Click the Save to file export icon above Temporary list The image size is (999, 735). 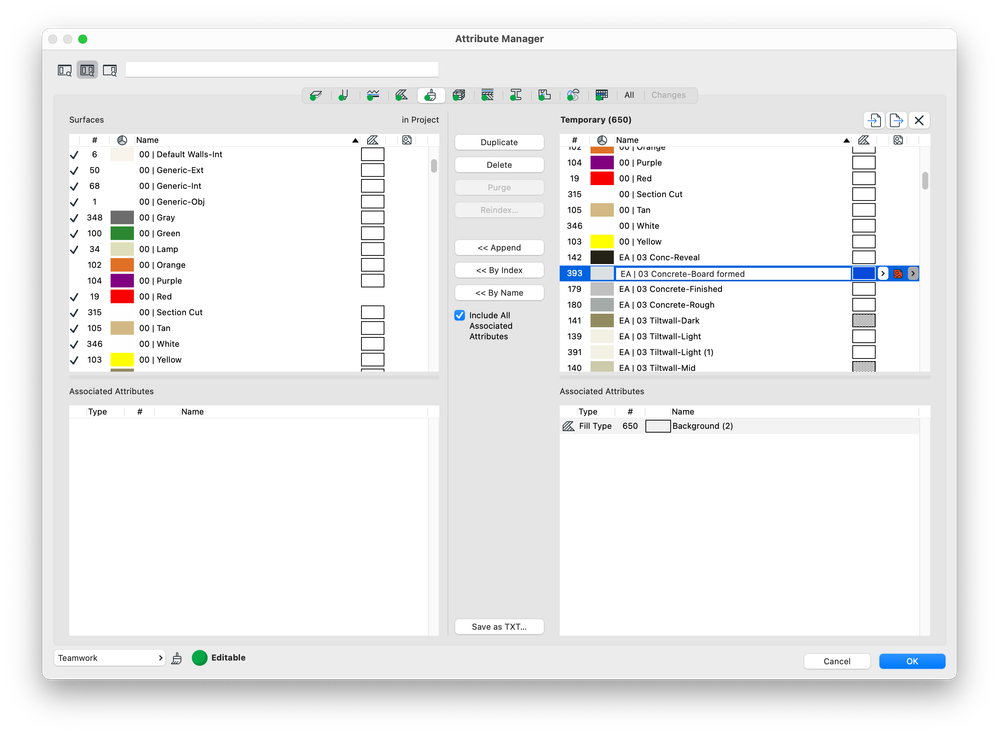(896, 120)
